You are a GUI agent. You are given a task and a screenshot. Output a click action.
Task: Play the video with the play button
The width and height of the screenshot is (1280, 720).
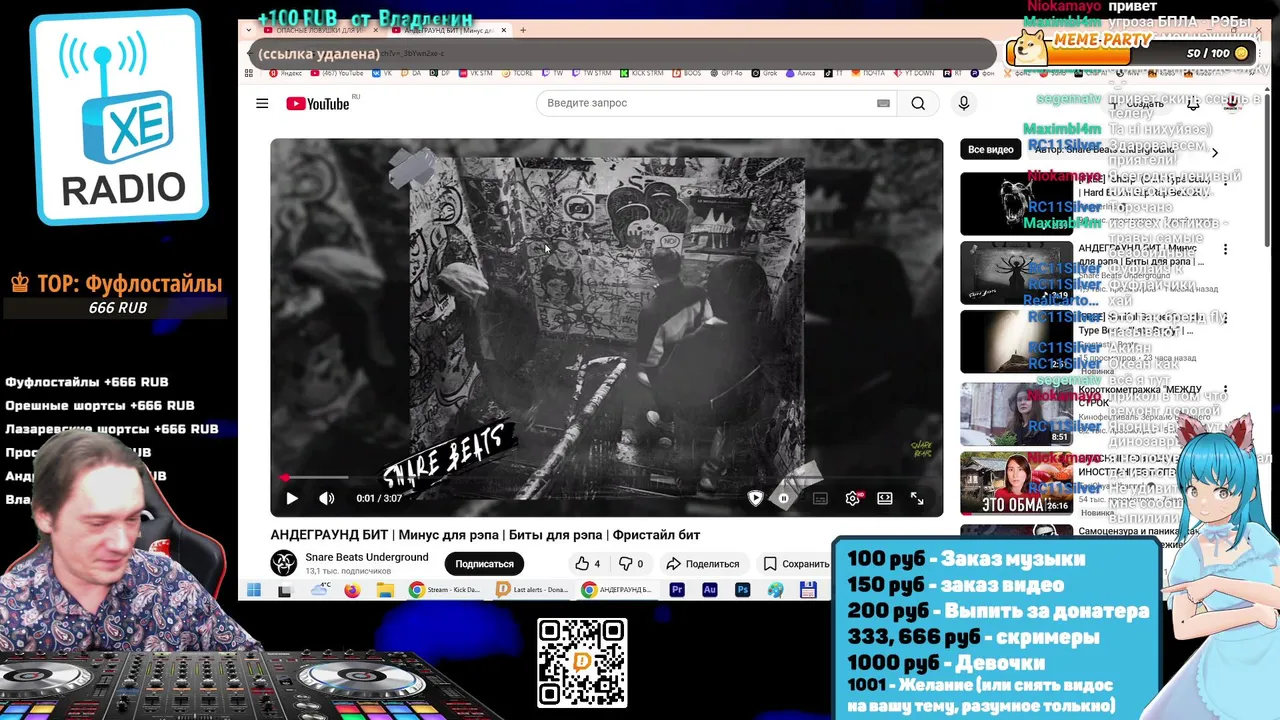coord(292,498)
